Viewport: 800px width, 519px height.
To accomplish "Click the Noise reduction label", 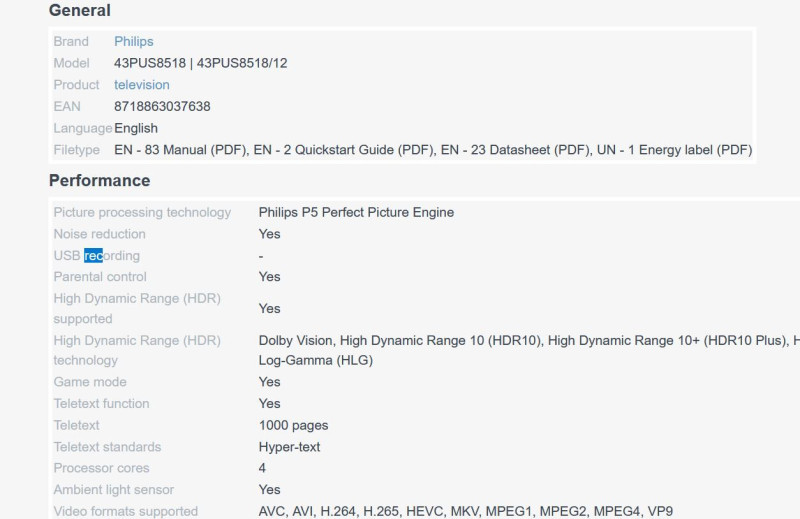I will point(99,234).
